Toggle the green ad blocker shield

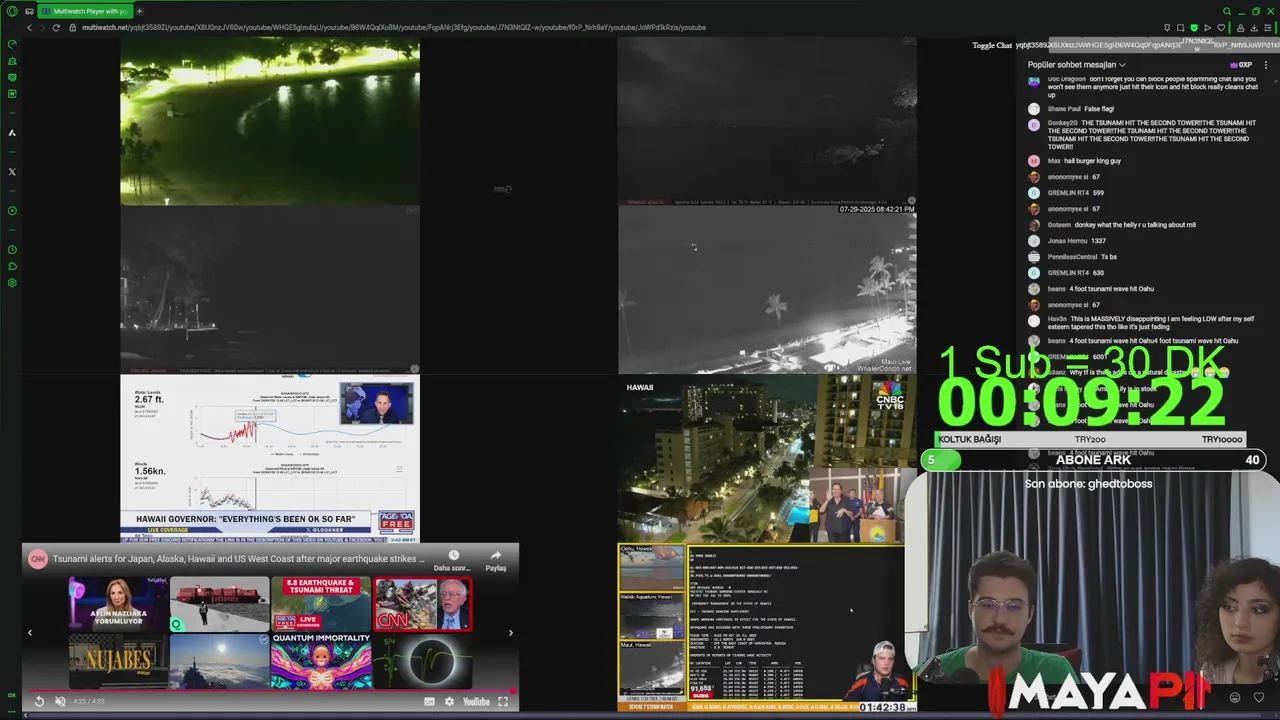click(x=1193, y=28)
